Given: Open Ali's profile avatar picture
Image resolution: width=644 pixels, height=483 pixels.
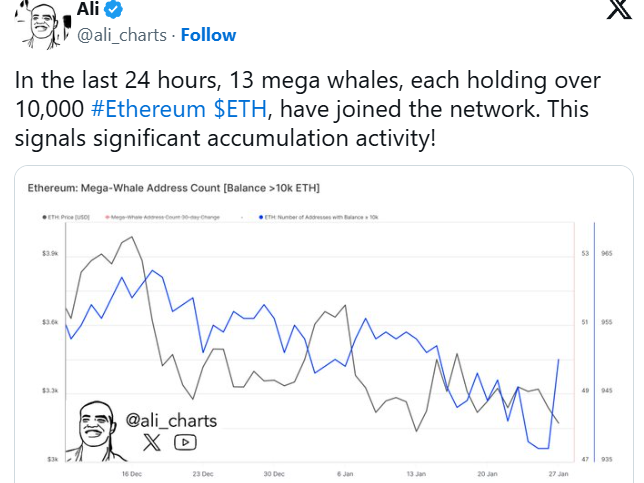Looking at the screenshot, I should (x=43, y=25).
